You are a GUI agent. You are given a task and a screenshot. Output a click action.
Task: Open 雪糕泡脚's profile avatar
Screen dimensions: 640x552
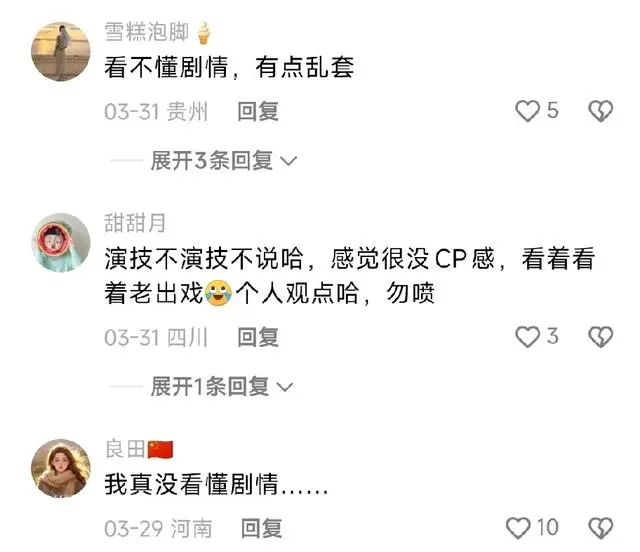61,51
